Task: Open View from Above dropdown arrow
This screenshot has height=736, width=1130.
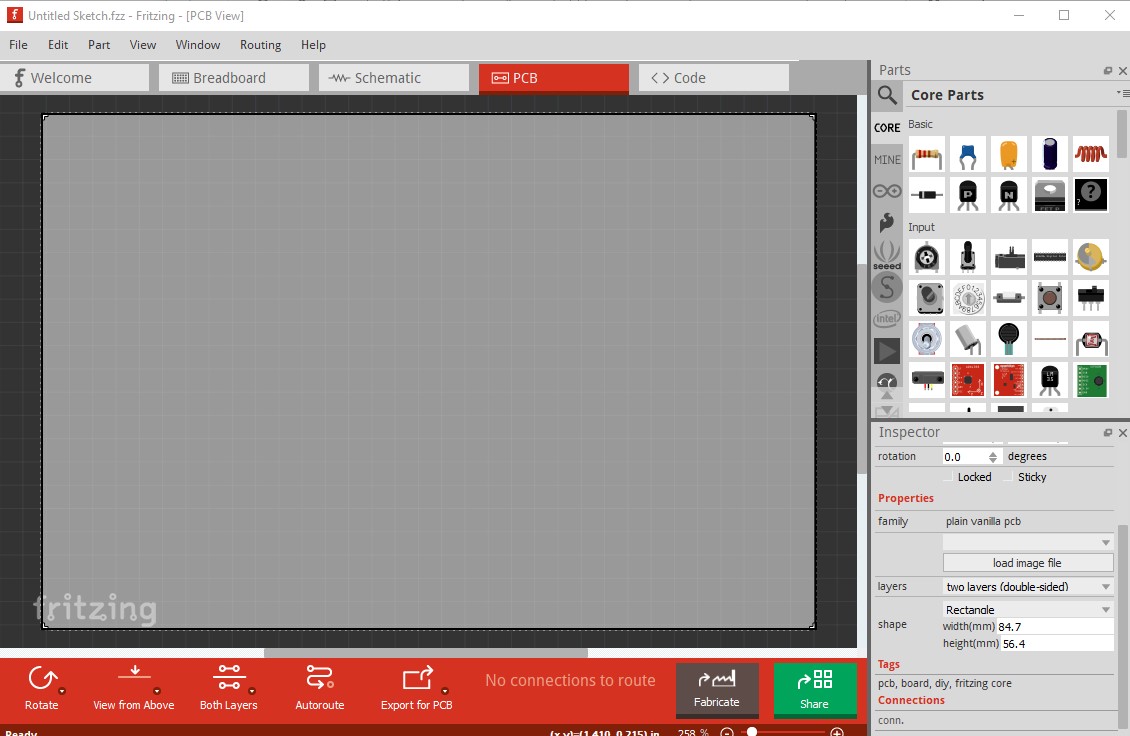Action: tap(157, 691)
